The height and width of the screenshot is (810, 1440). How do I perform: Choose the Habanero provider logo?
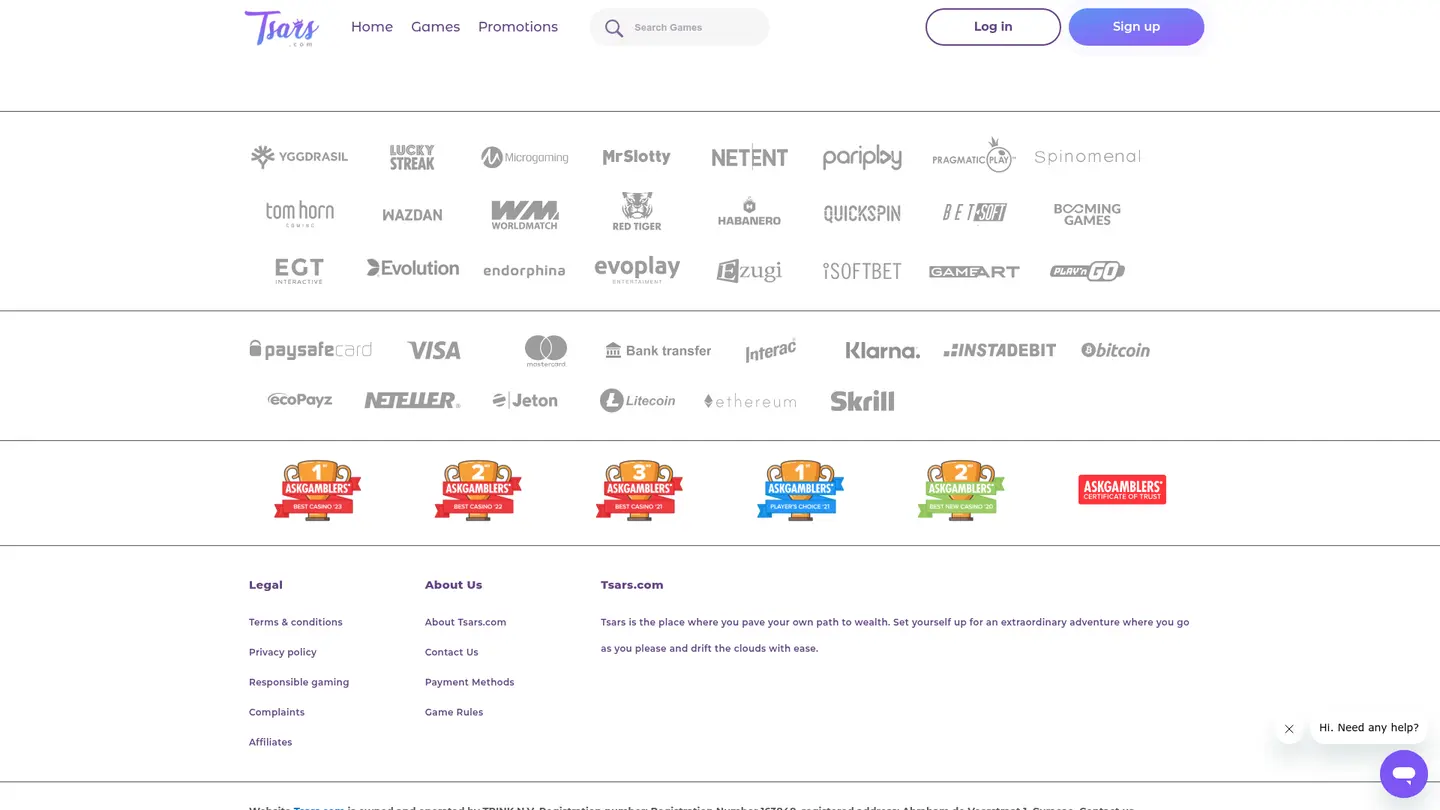coord(749,212)
